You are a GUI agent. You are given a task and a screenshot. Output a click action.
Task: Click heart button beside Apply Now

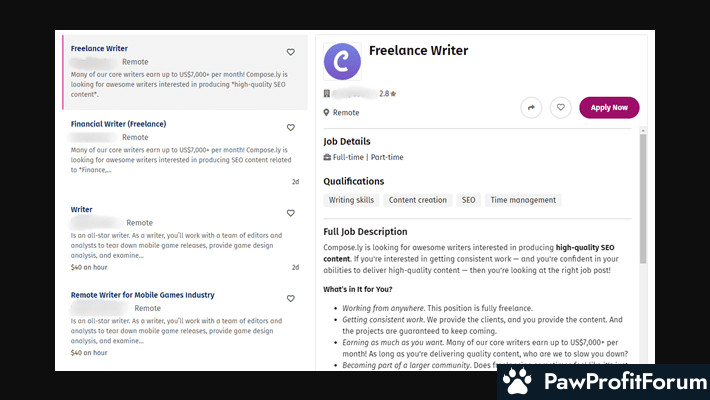click(561, 108)
